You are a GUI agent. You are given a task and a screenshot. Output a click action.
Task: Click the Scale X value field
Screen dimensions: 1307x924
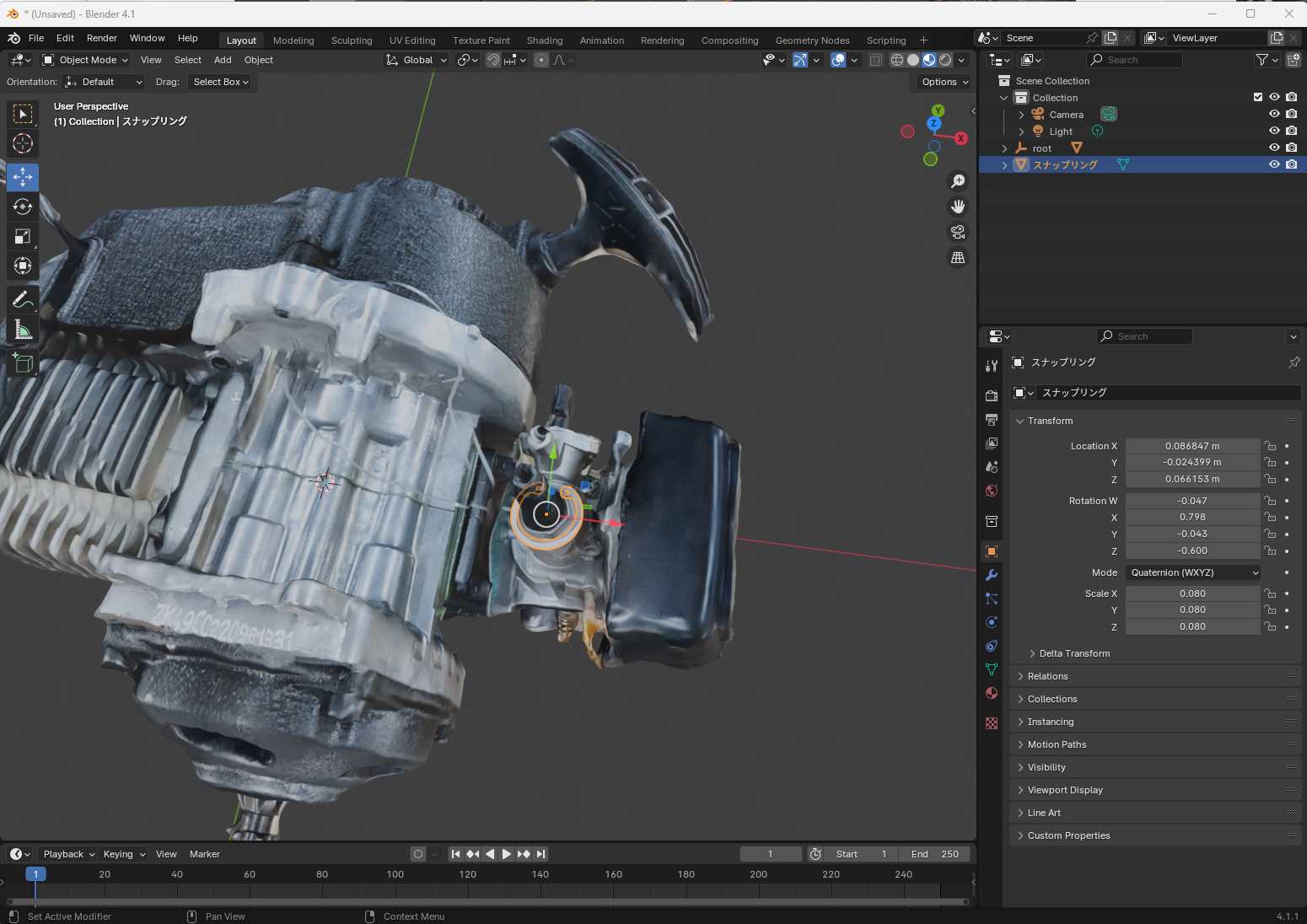coord(1191,594)
